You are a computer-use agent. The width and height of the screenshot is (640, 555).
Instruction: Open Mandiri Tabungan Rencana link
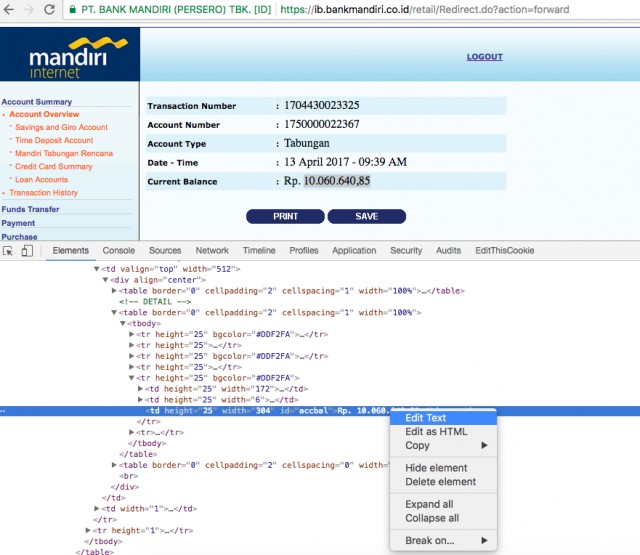(64, 153)
